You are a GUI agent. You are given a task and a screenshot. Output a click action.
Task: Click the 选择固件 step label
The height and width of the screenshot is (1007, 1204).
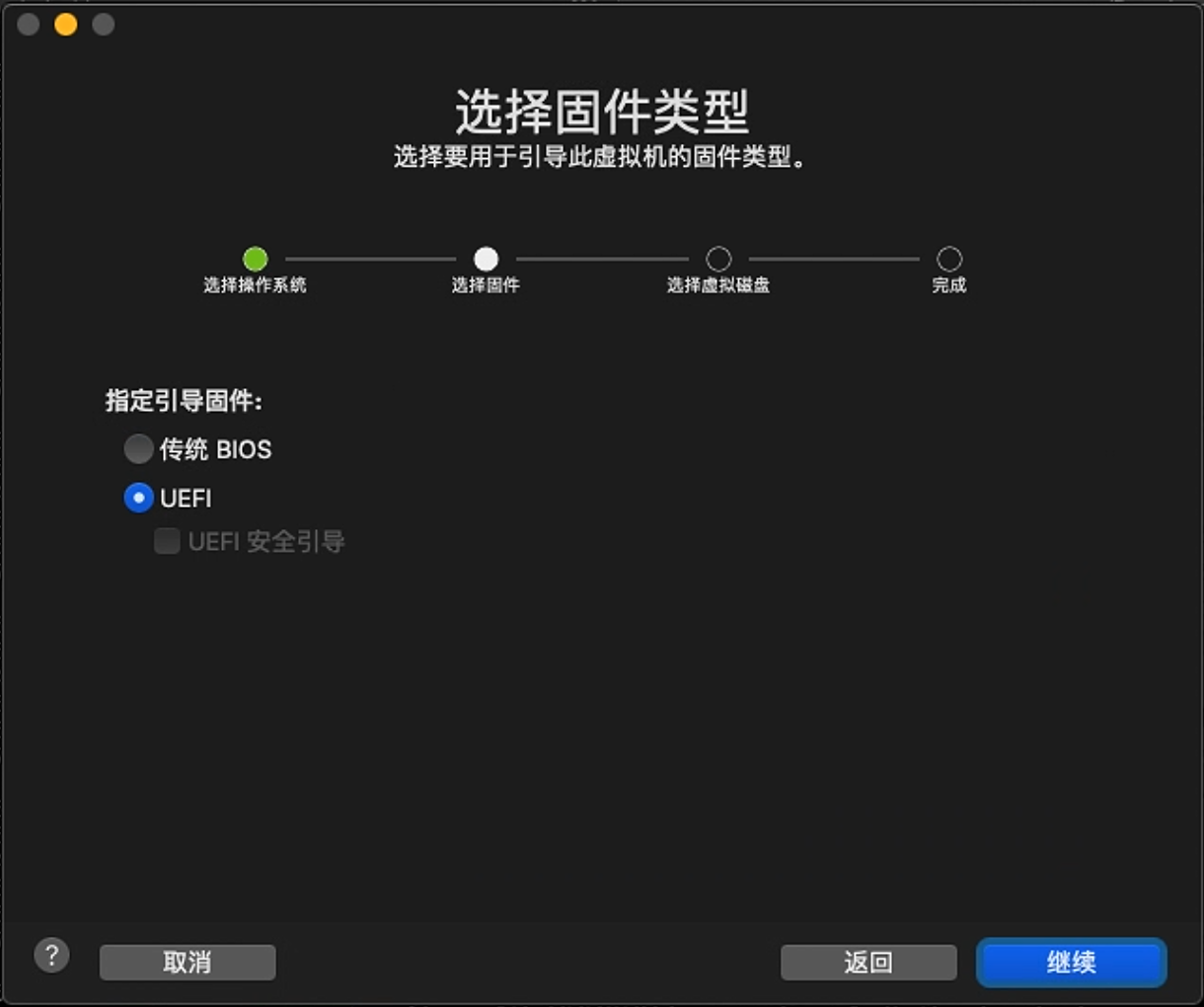coord(486,285)
